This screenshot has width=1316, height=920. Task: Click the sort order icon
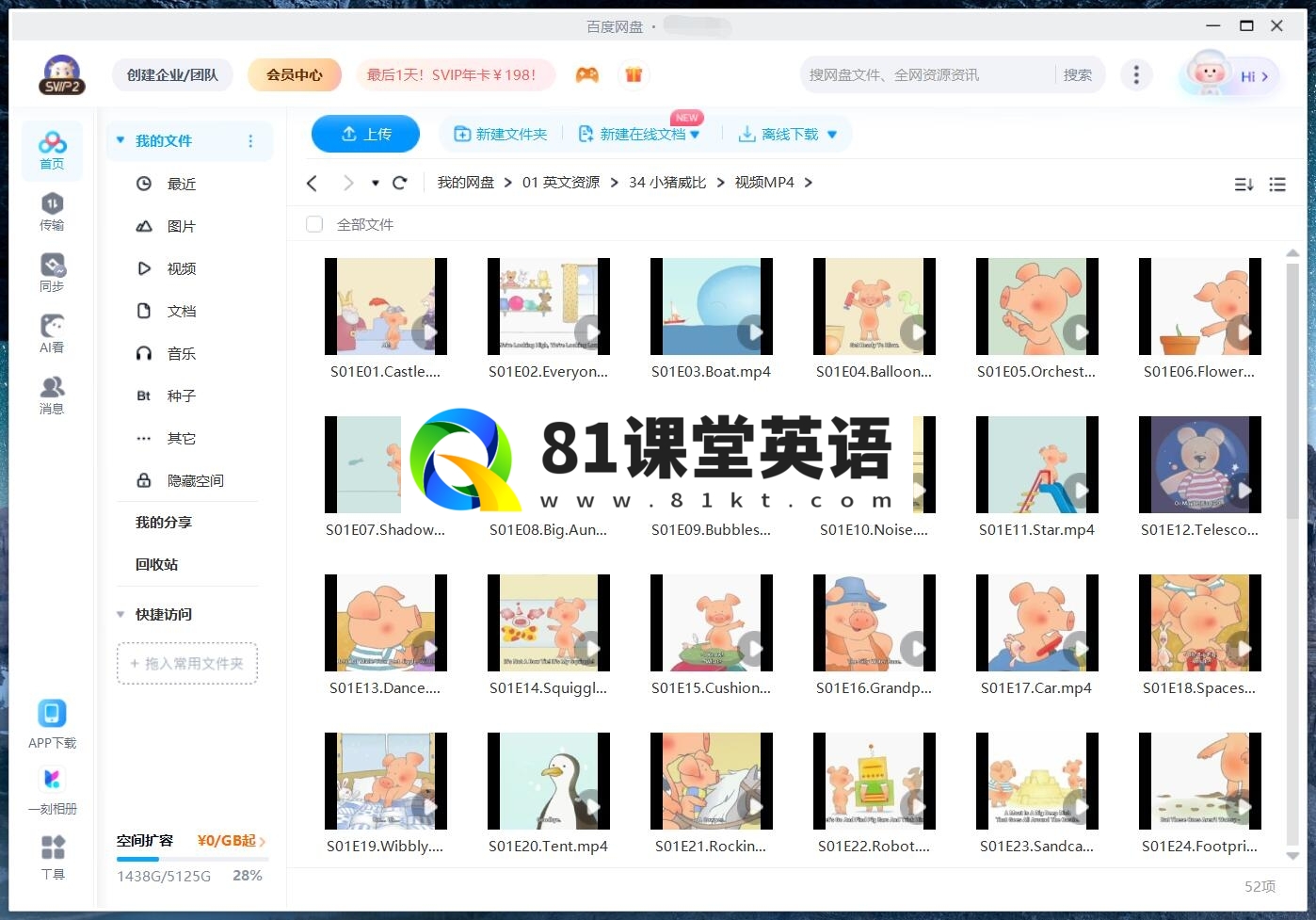click(1244, 185)
